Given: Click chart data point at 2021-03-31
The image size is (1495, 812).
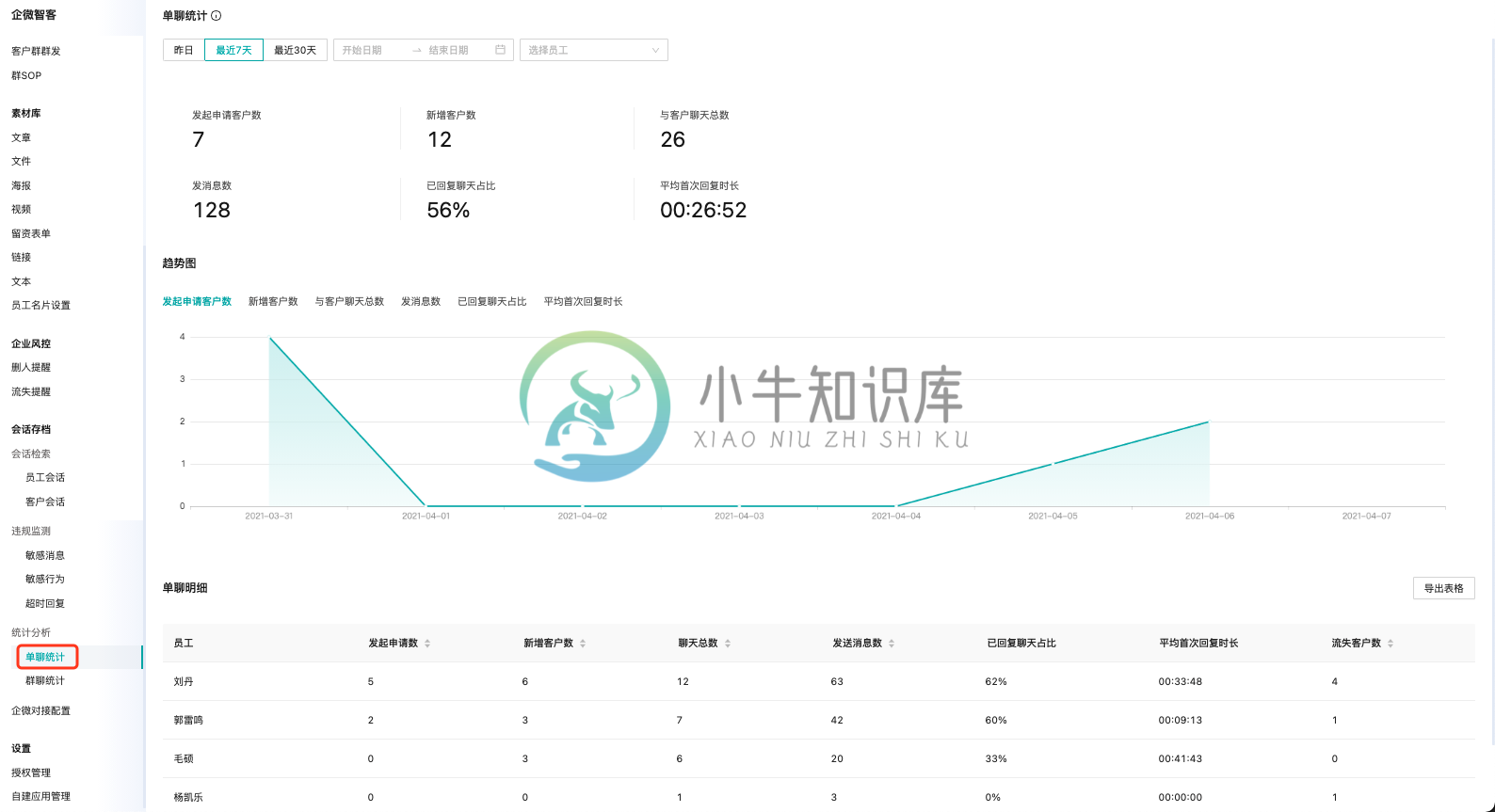Looking at the screenshot, I should click(269, 337).
